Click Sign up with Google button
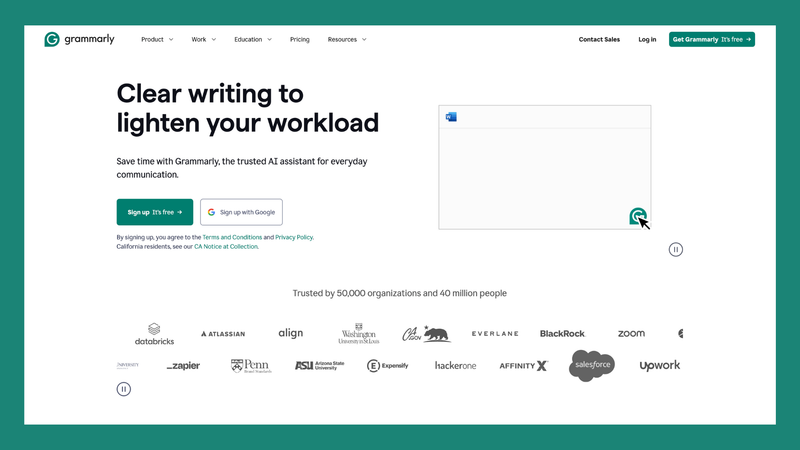The width and height of the screenshot is (800, 450). tap(241, 212)
